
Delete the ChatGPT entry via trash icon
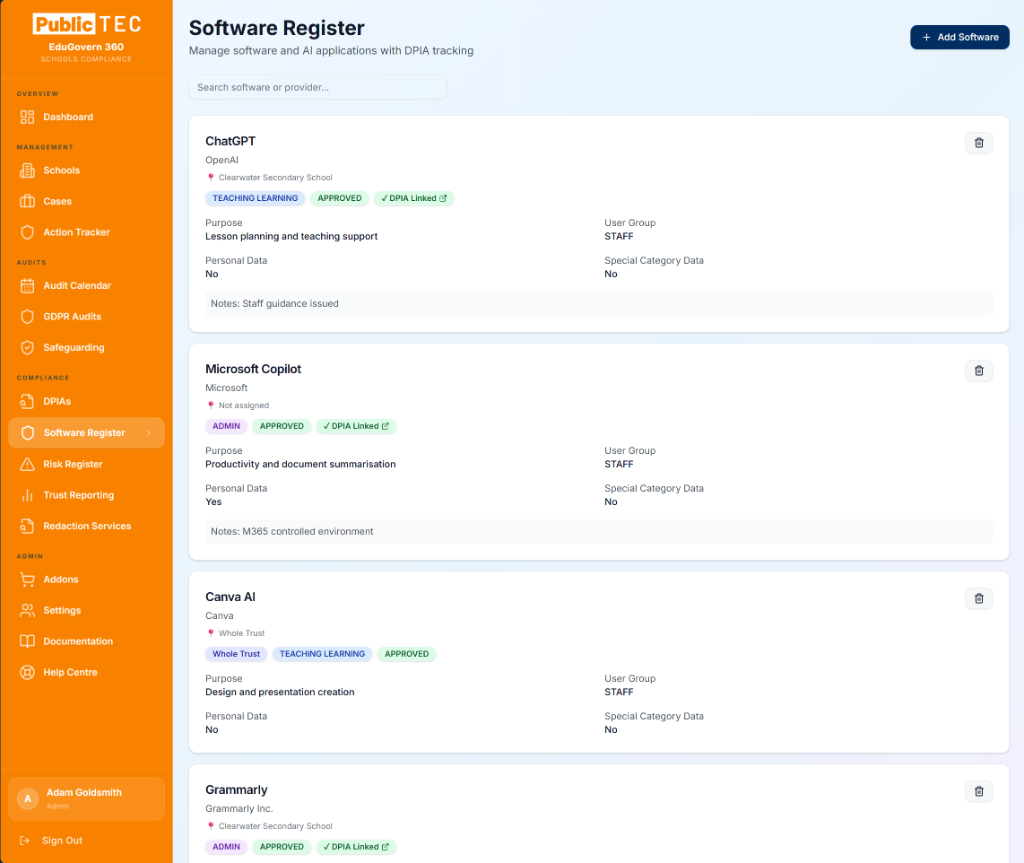pyautogui.click(x=979, y=142)
